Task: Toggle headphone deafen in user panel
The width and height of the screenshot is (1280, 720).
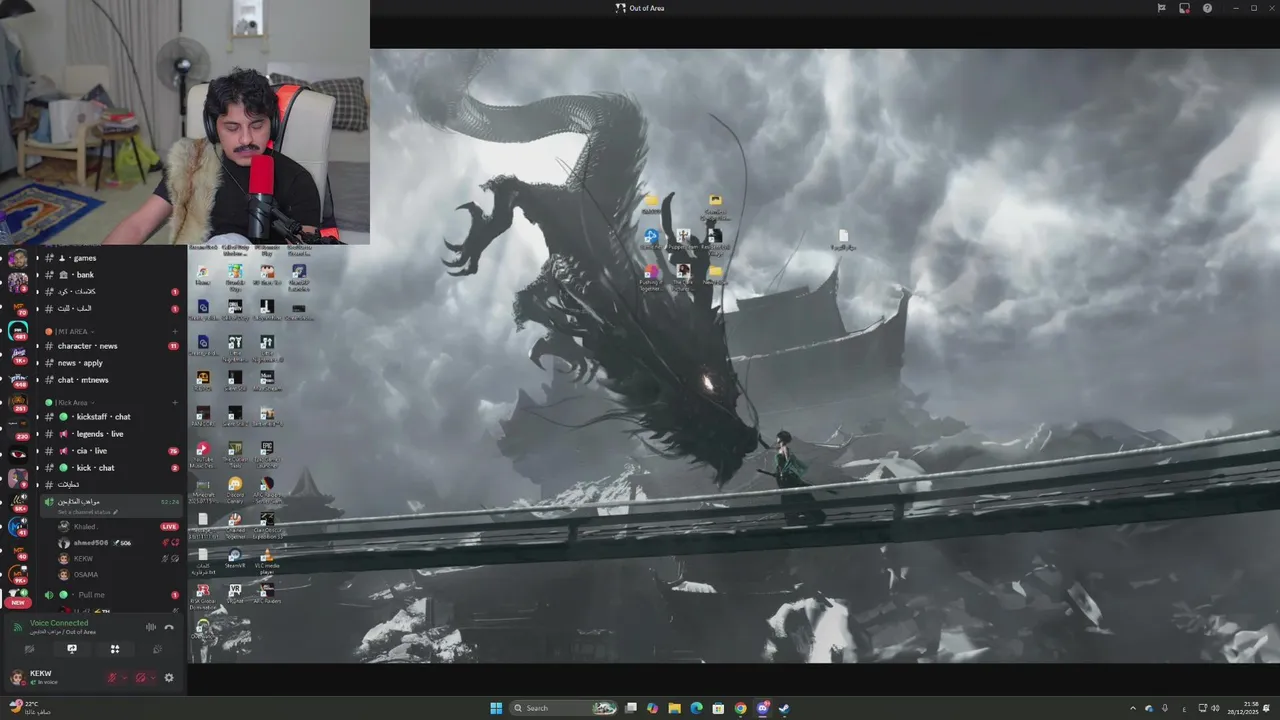Action: point(141,678)
